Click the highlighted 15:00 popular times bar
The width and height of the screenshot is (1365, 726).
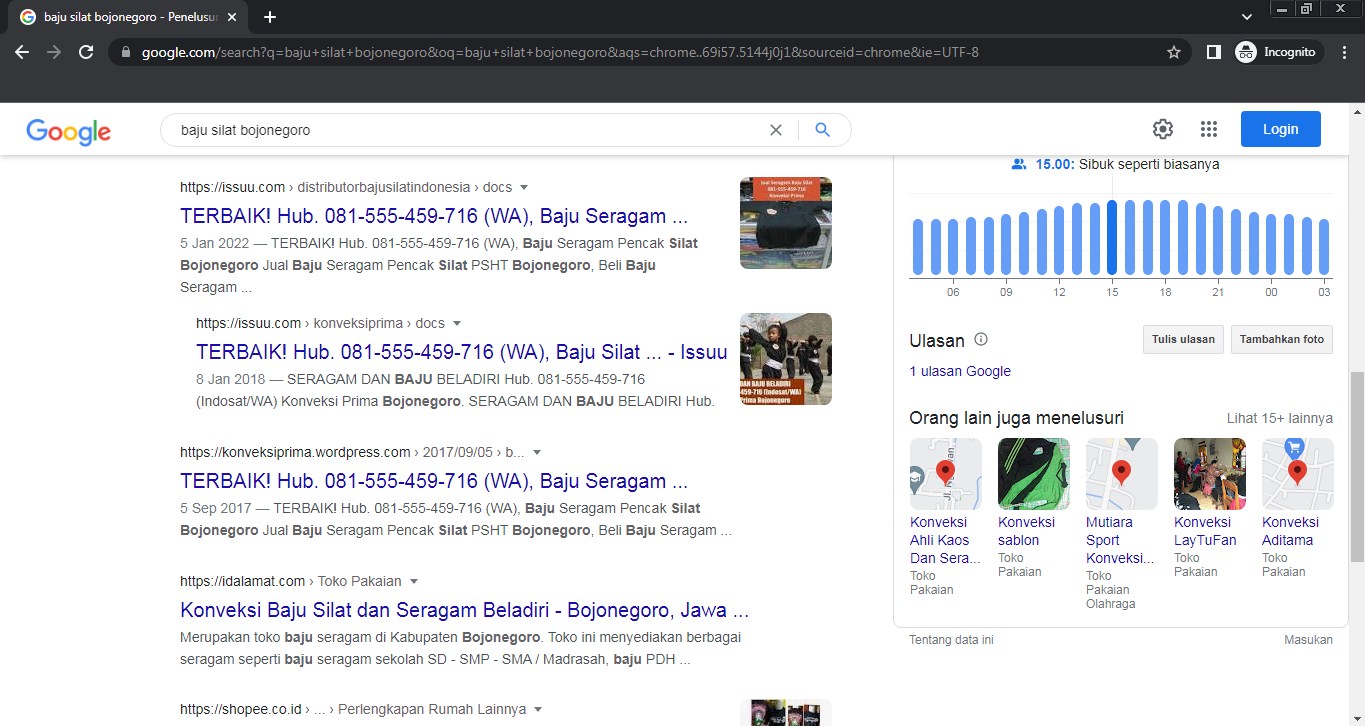click(1112, 238)
